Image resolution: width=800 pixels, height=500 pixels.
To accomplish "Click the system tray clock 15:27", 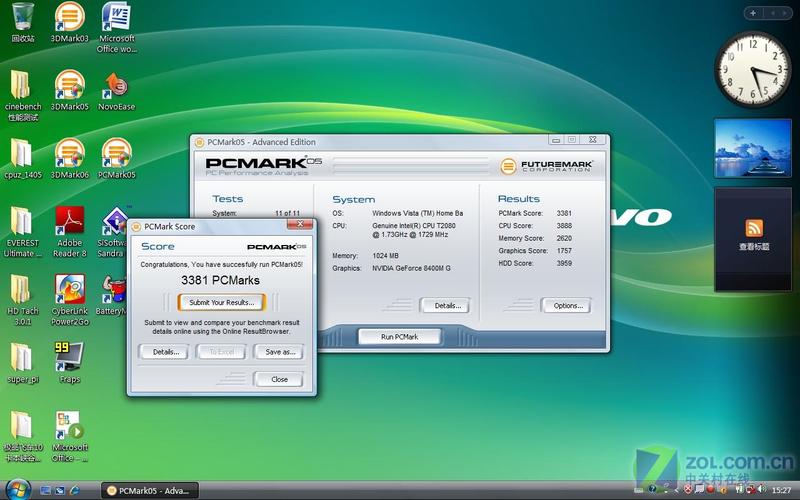I will [781, 491].
